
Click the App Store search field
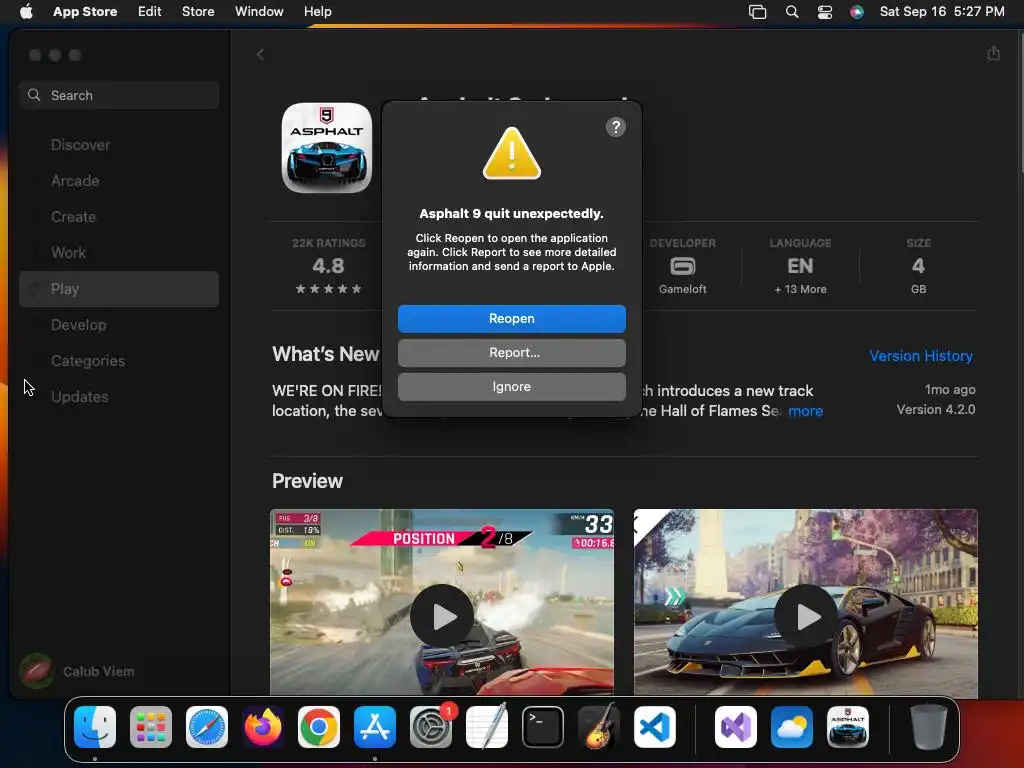coord(119,95)
